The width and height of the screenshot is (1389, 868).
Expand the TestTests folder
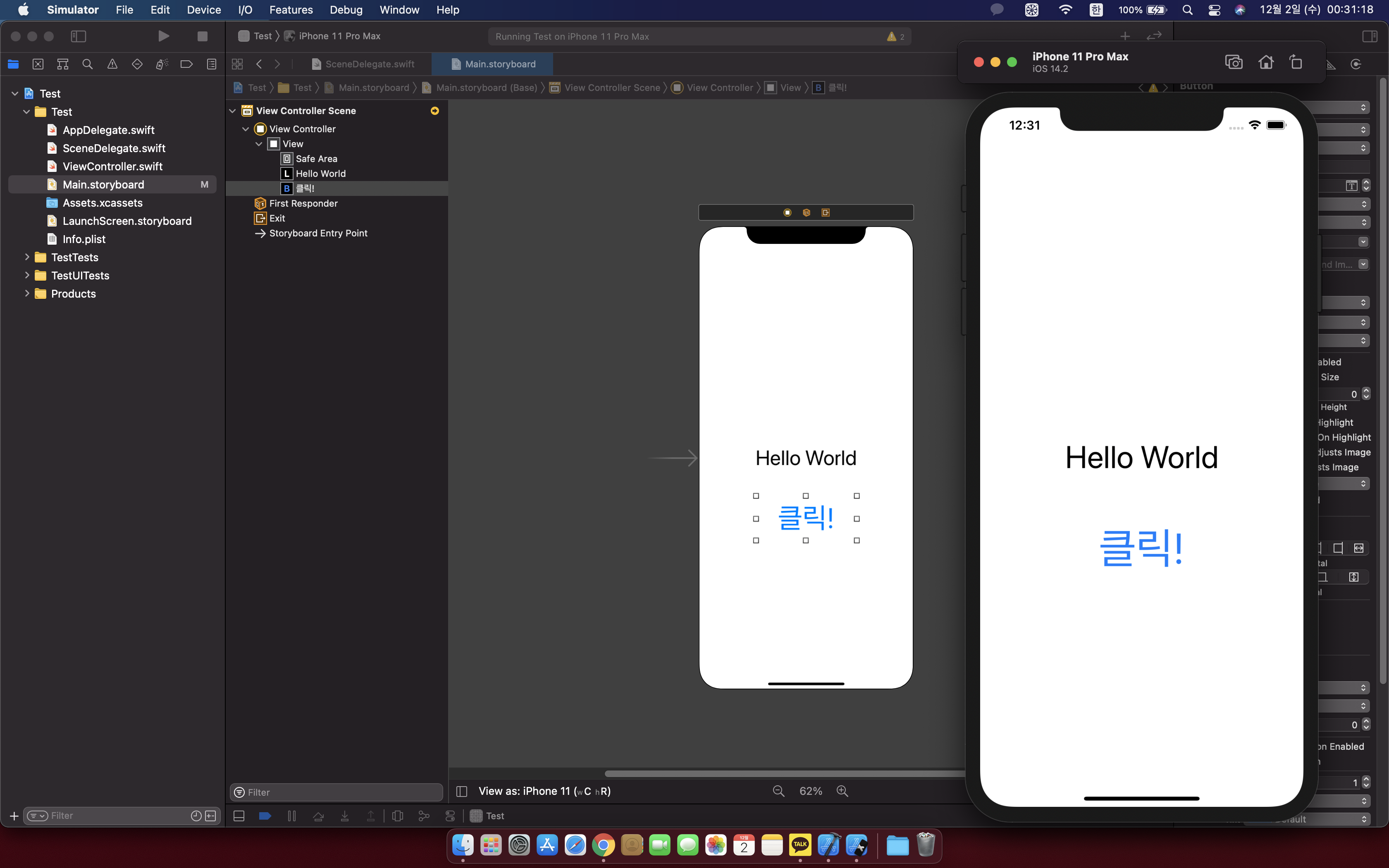[x=26, y=257]
